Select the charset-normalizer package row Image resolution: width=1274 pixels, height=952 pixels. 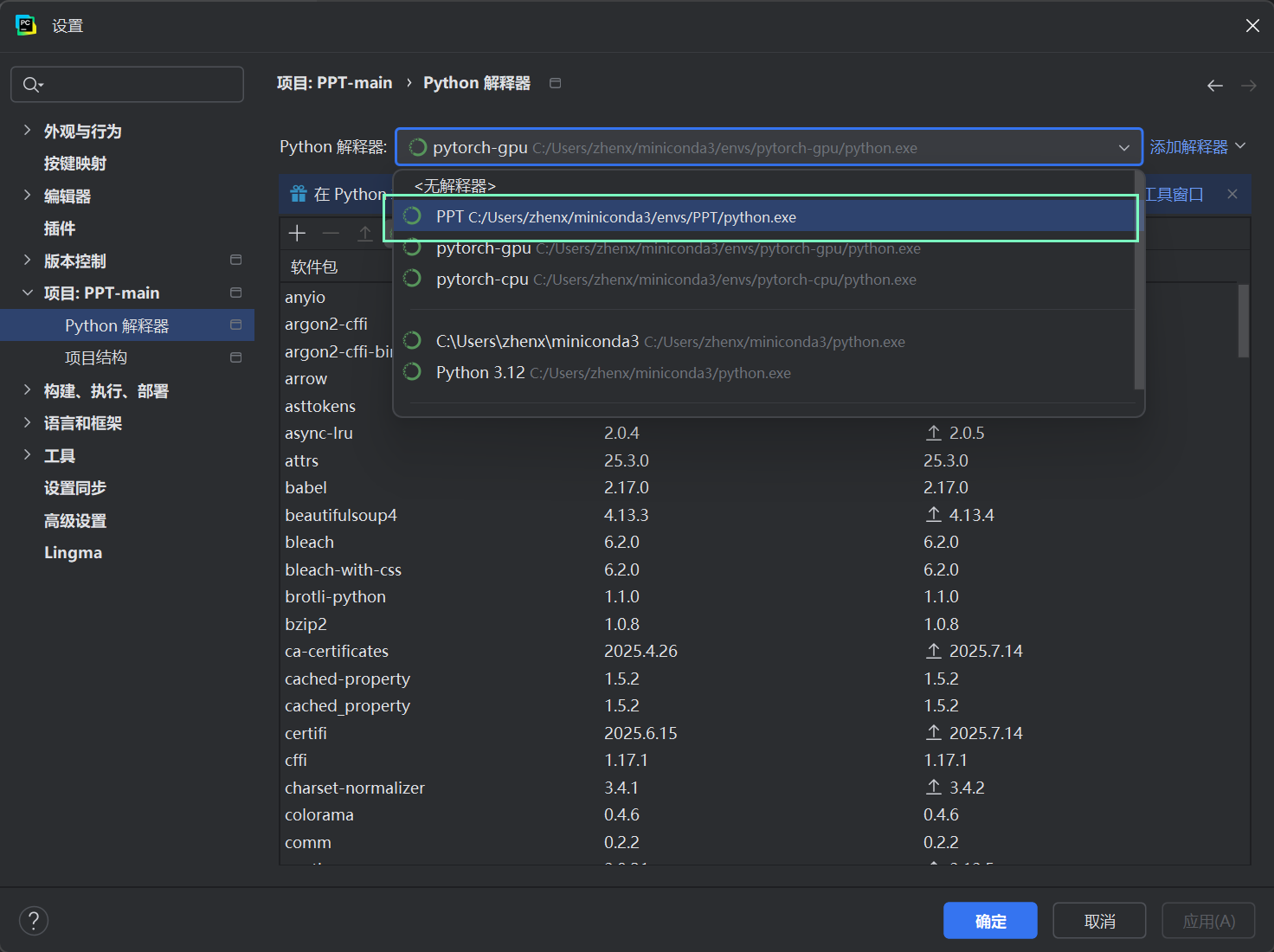click(x=765, y=788)
